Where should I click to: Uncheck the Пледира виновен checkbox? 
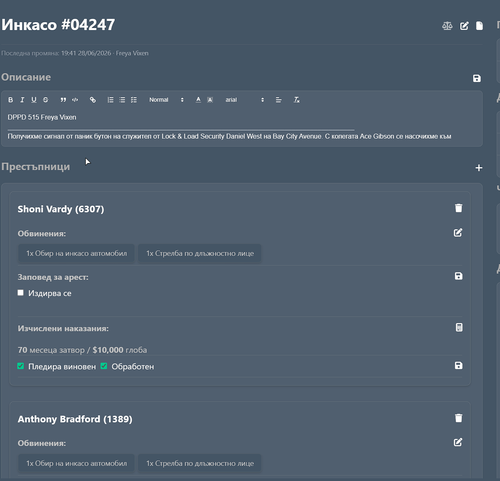click(21, 366)
